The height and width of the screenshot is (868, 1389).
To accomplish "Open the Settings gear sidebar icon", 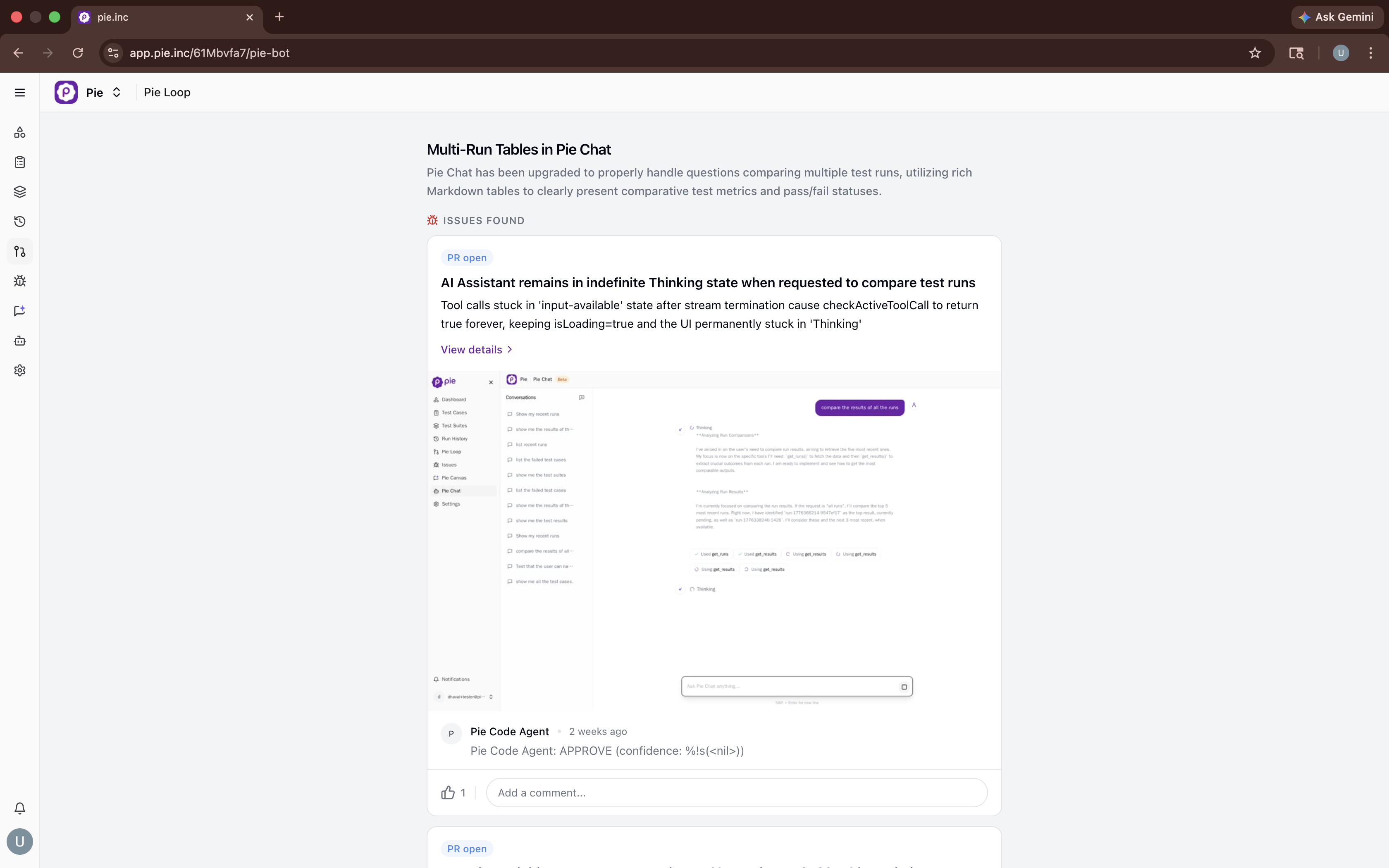I will coord(19,370).
